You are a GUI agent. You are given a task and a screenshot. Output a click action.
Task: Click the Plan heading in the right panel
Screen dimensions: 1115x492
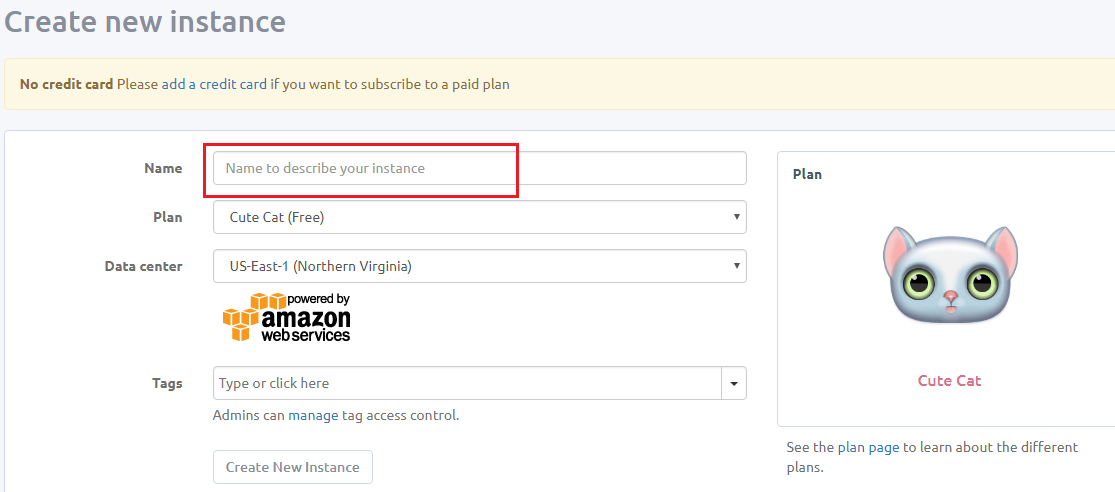click(x=807, y=173)
